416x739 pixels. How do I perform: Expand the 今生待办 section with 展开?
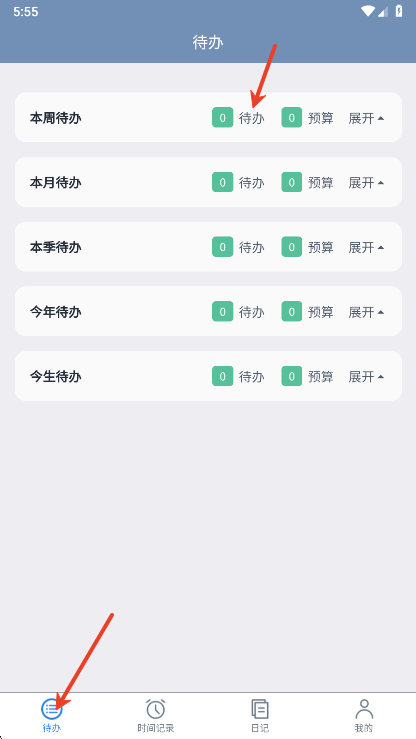click(x=366, y=376)
